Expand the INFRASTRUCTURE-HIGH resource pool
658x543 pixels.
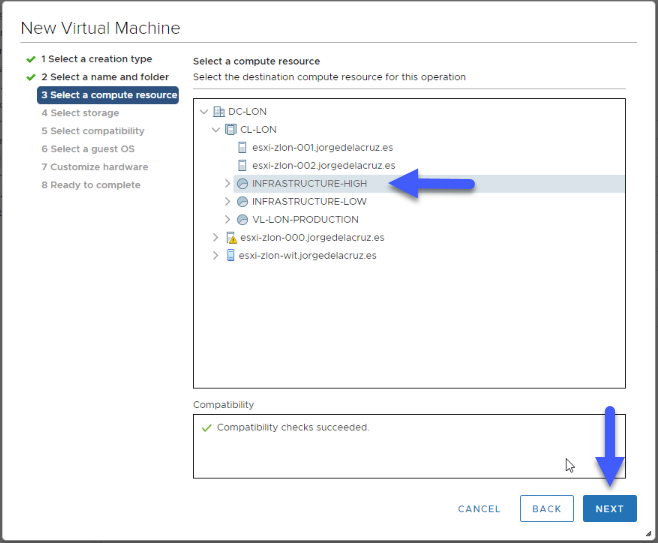227,183
